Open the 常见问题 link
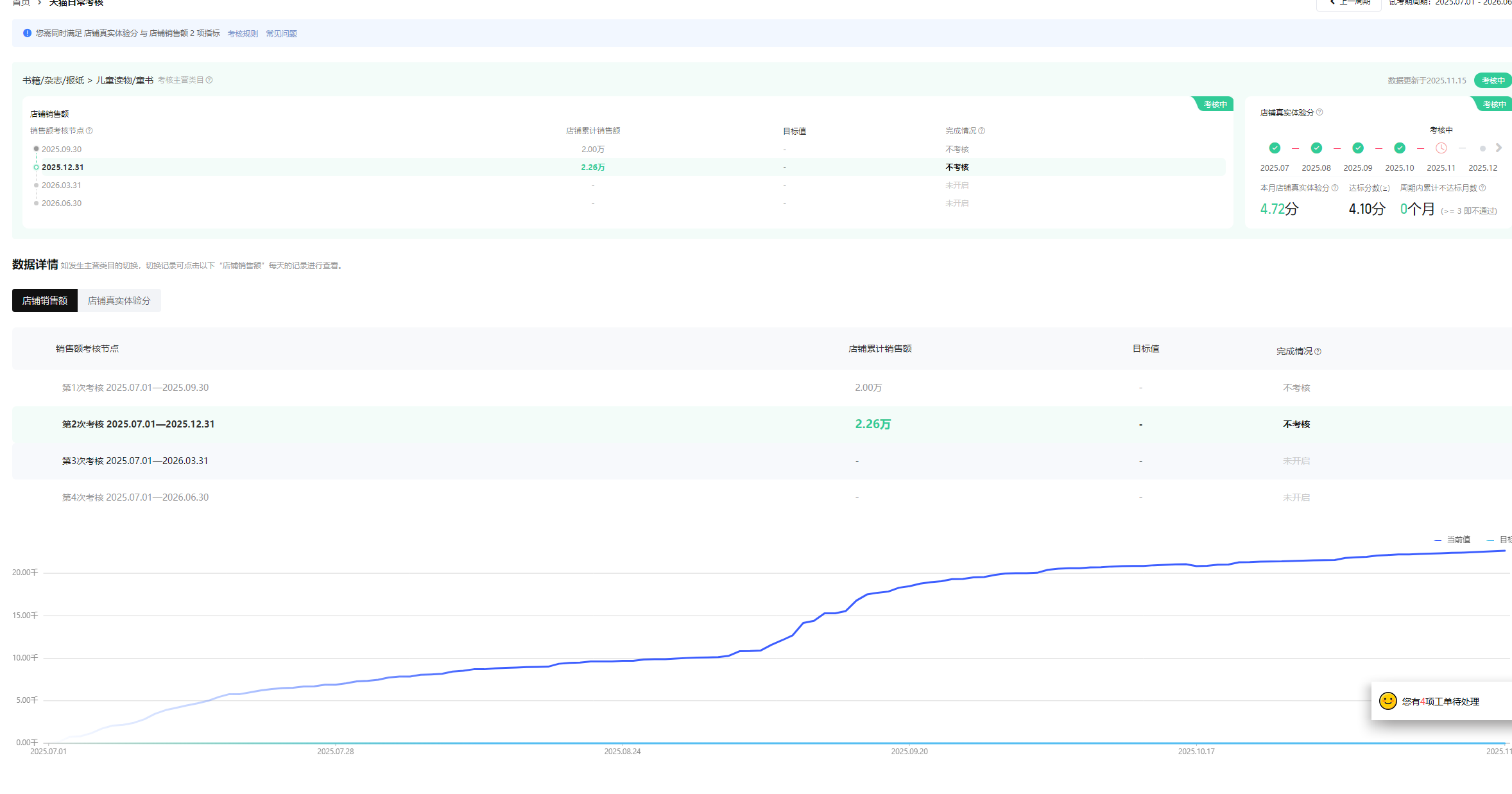Screen dimensions: 1512x794 [281, 34]
